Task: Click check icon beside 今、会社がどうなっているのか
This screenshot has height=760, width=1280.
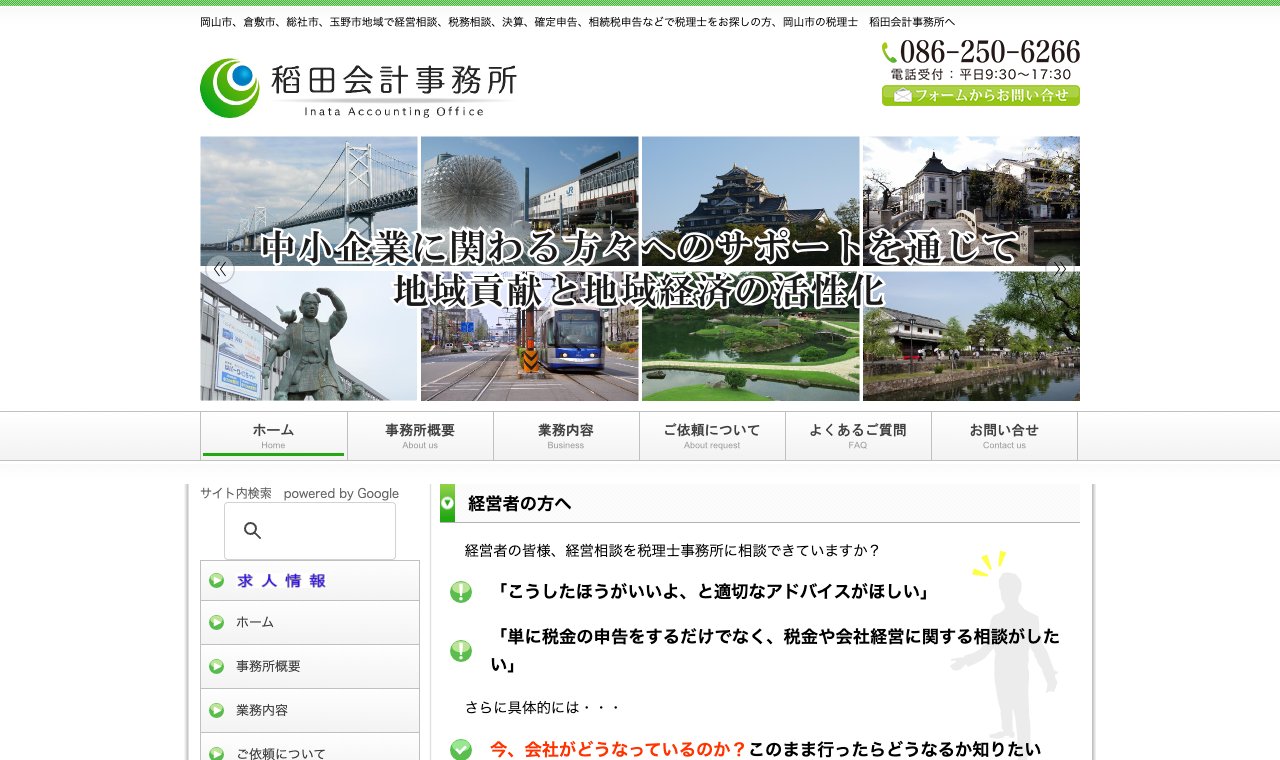Action: pos(461,749)
